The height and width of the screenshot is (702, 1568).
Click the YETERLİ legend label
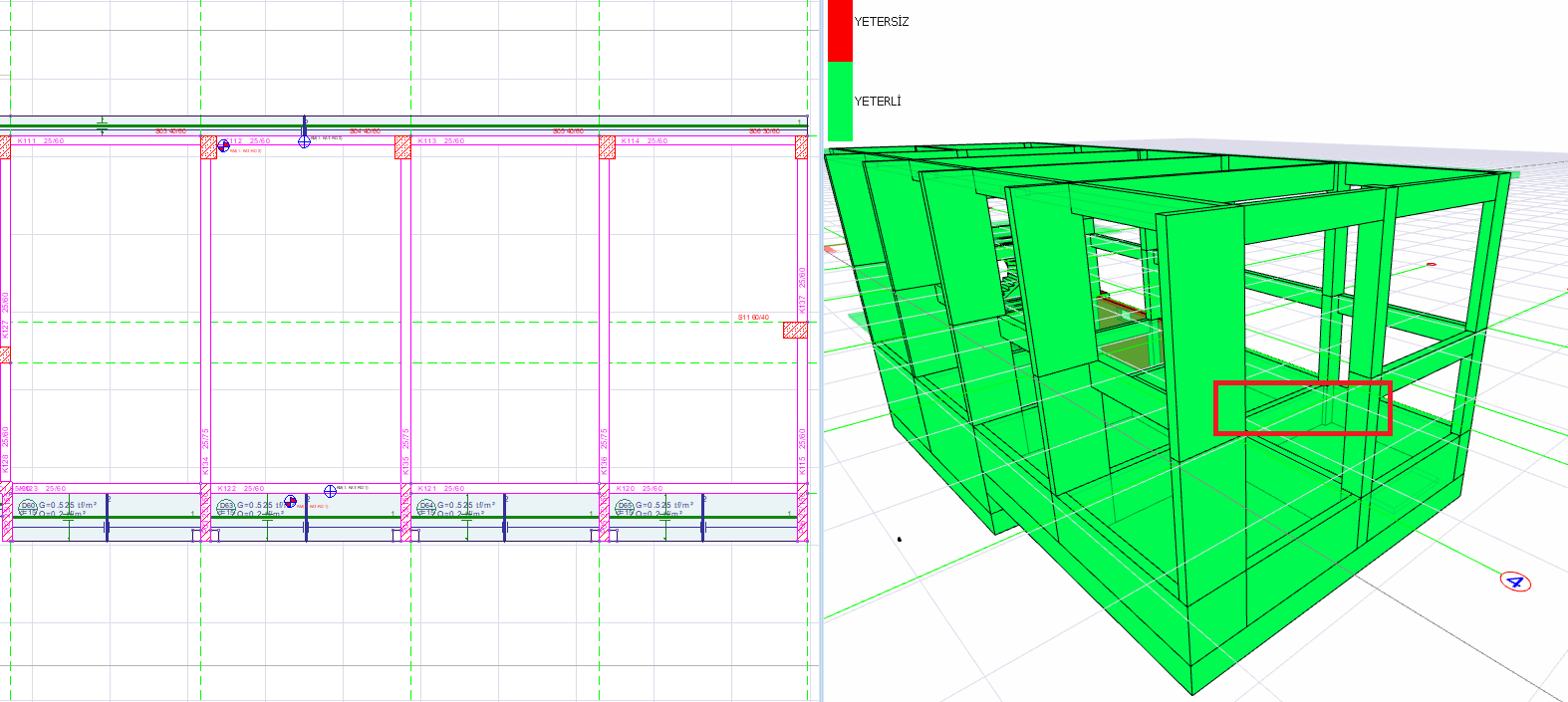[x=878, y=102]
